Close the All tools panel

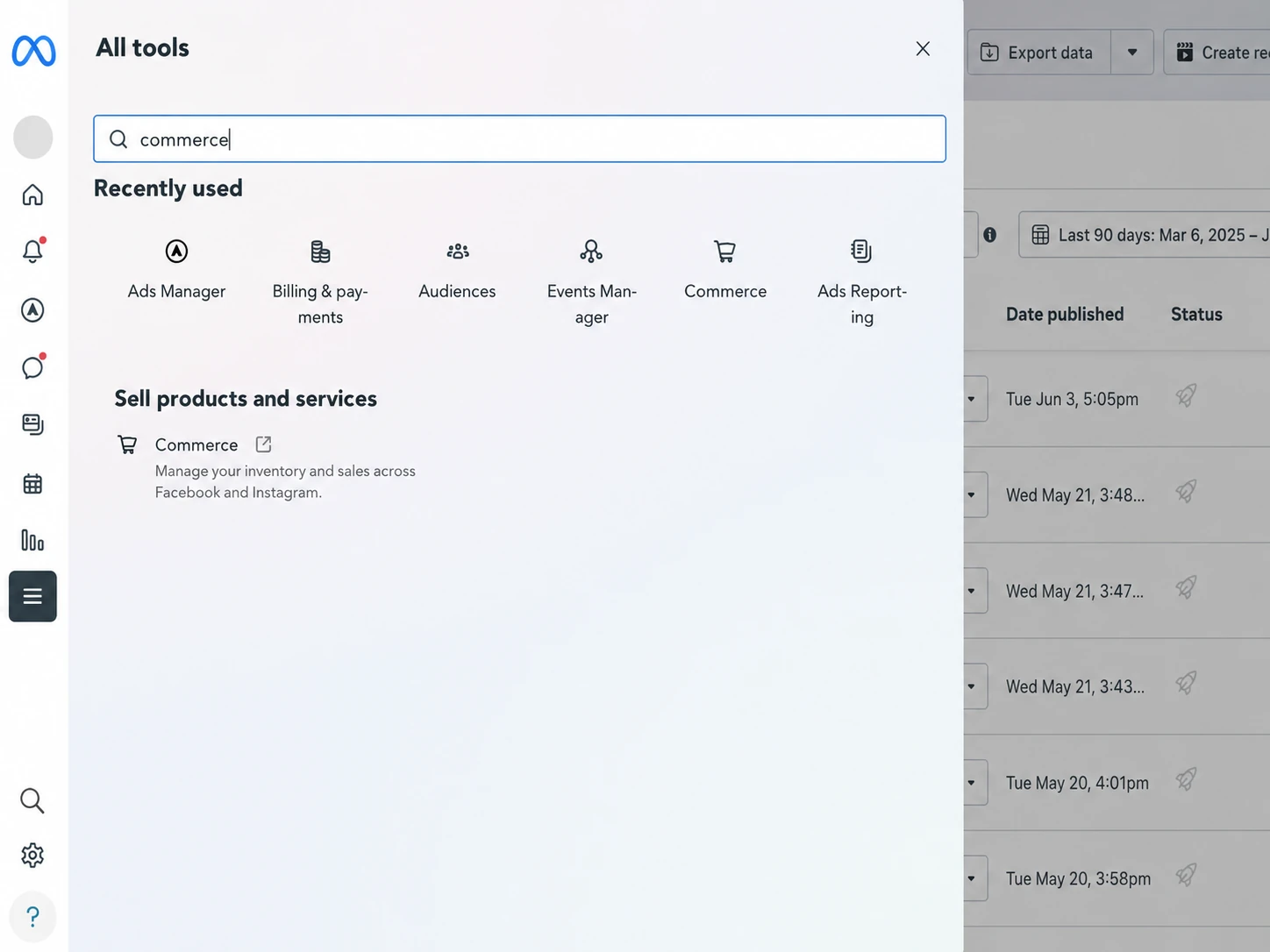[923, 49]
